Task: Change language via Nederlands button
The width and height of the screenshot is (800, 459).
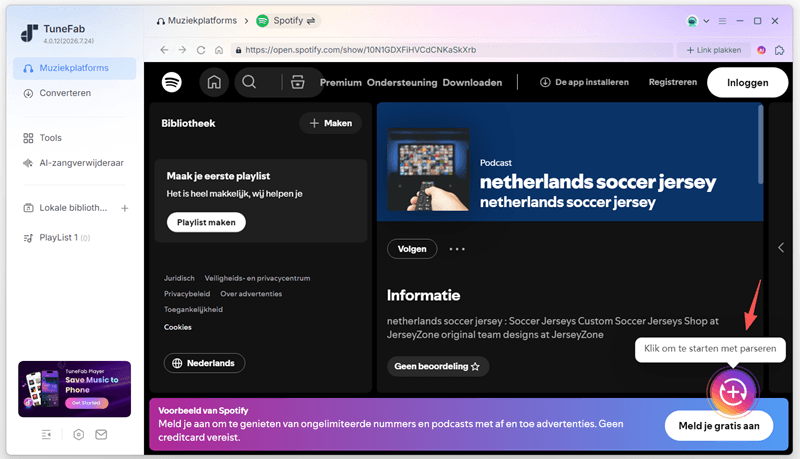Action: (x=204, y=363)
